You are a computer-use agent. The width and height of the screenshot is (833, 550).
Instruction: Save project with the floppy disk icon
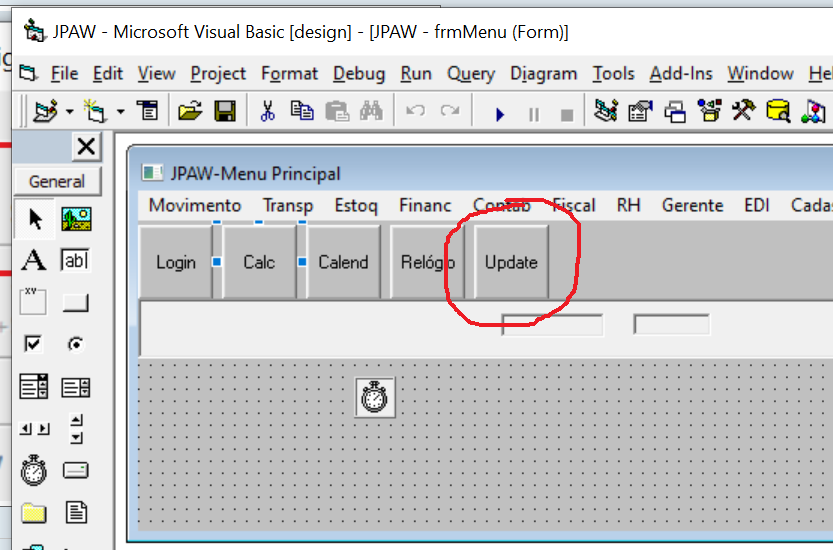click(225, 112)
